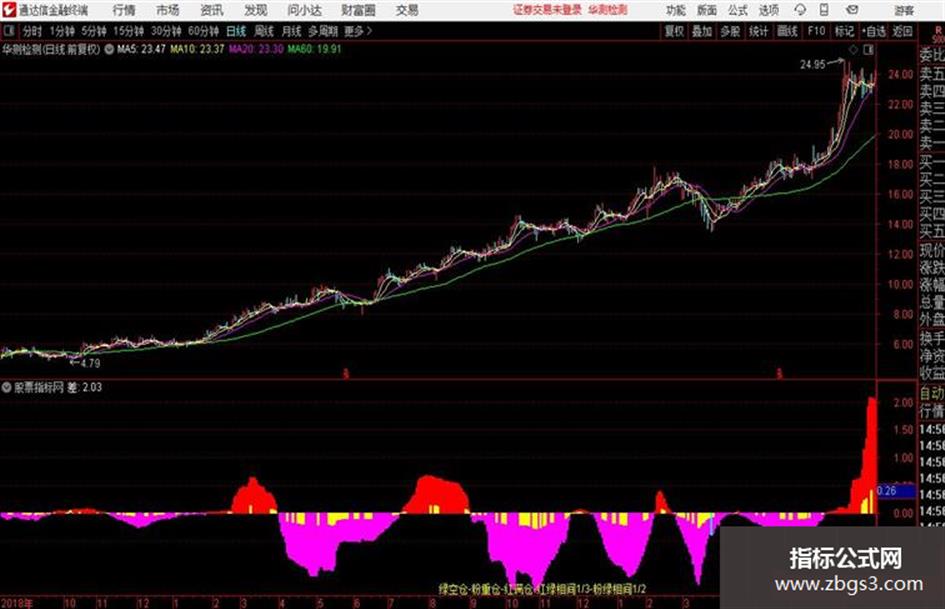Click the 自动 label in right panel
This screenshot has width=945, height=609.
(932, 394)
